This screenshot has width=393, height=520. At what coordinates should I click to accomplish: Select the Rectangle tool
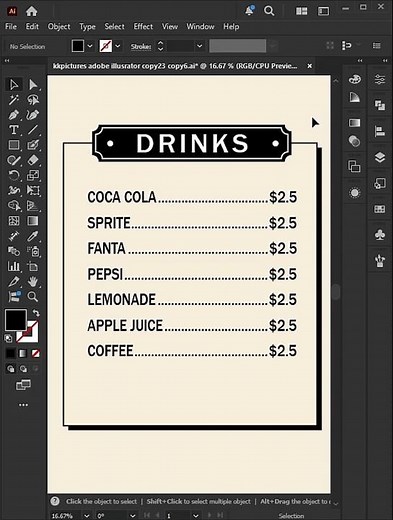click(x=14, y=145)
